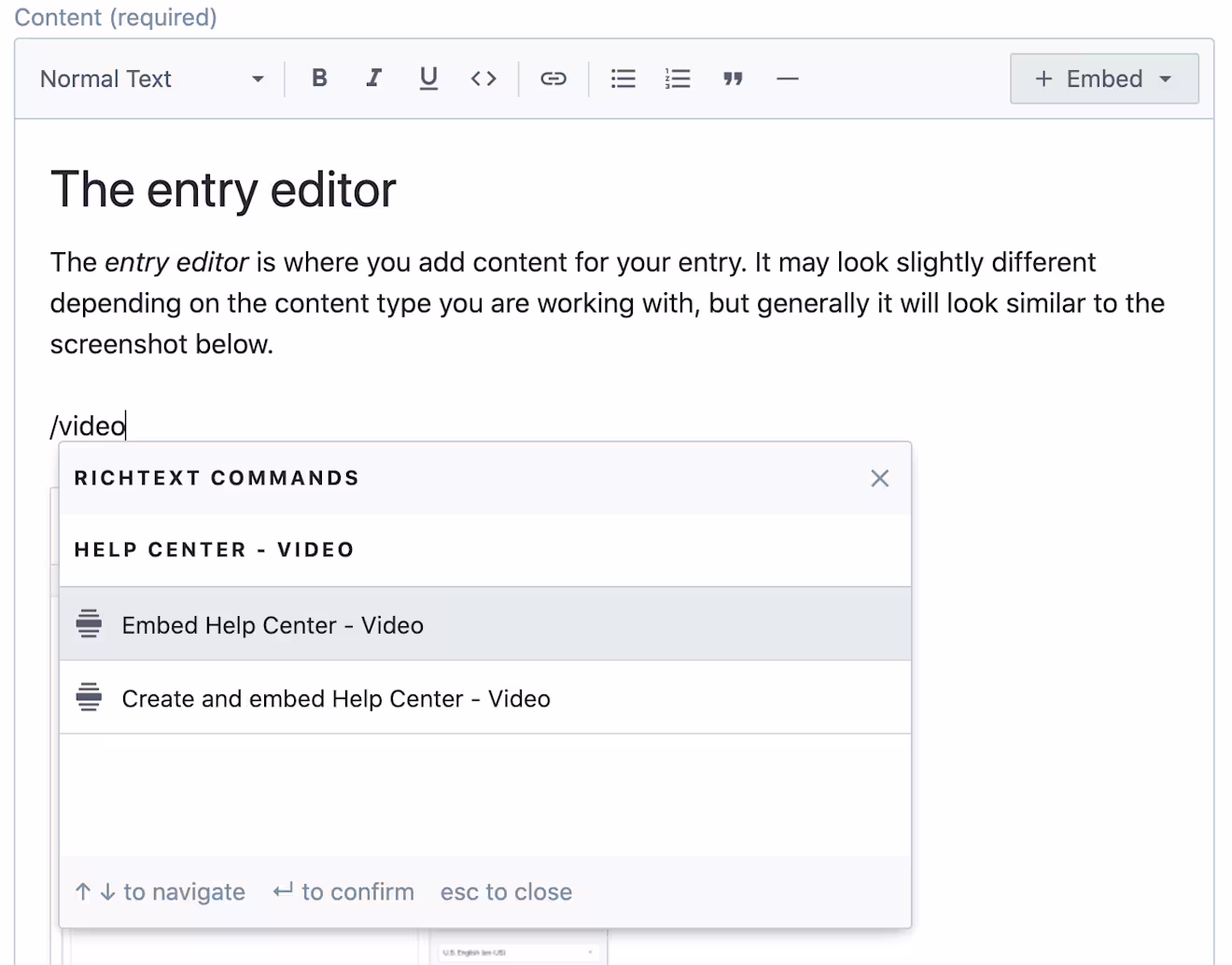Toggle bold formatting in toolbar
Image resolution: width=1232 pixels, height=965 pixels.
point(319,78)
